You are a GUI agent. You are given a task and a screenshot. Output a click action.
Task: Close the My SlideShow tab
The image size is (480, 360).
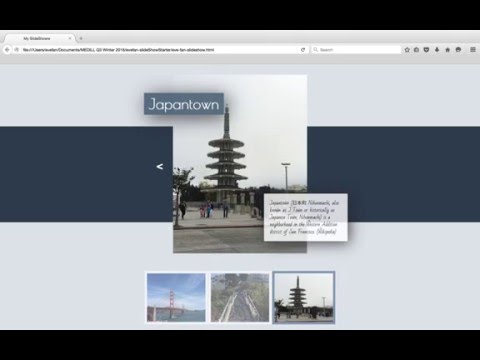70,38
